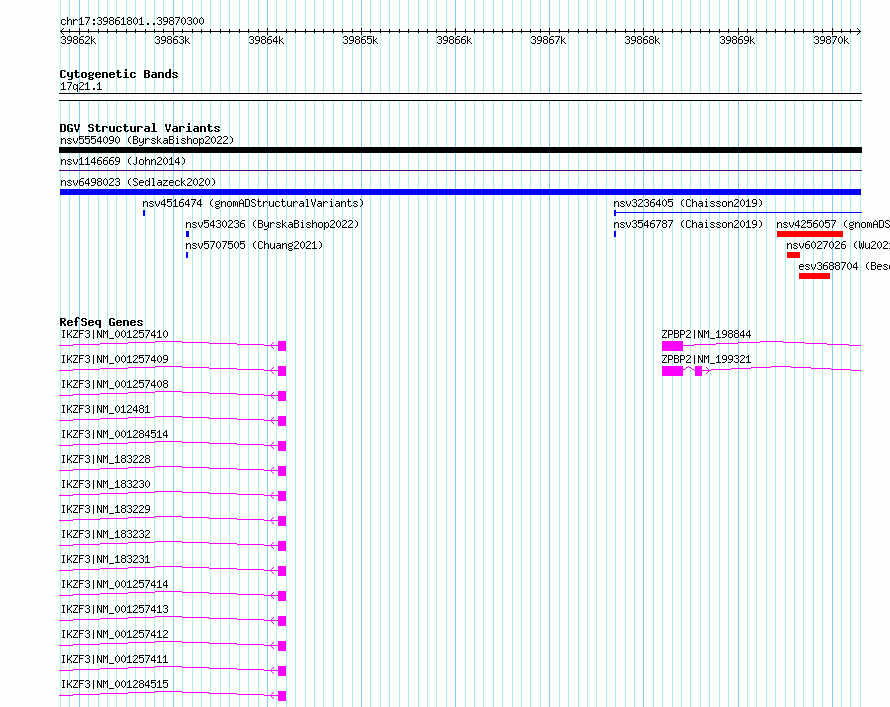890x707 pixels.
Task: Open the IKZF3|NM_001257408 transcript label
Action: tap(115, 384)
